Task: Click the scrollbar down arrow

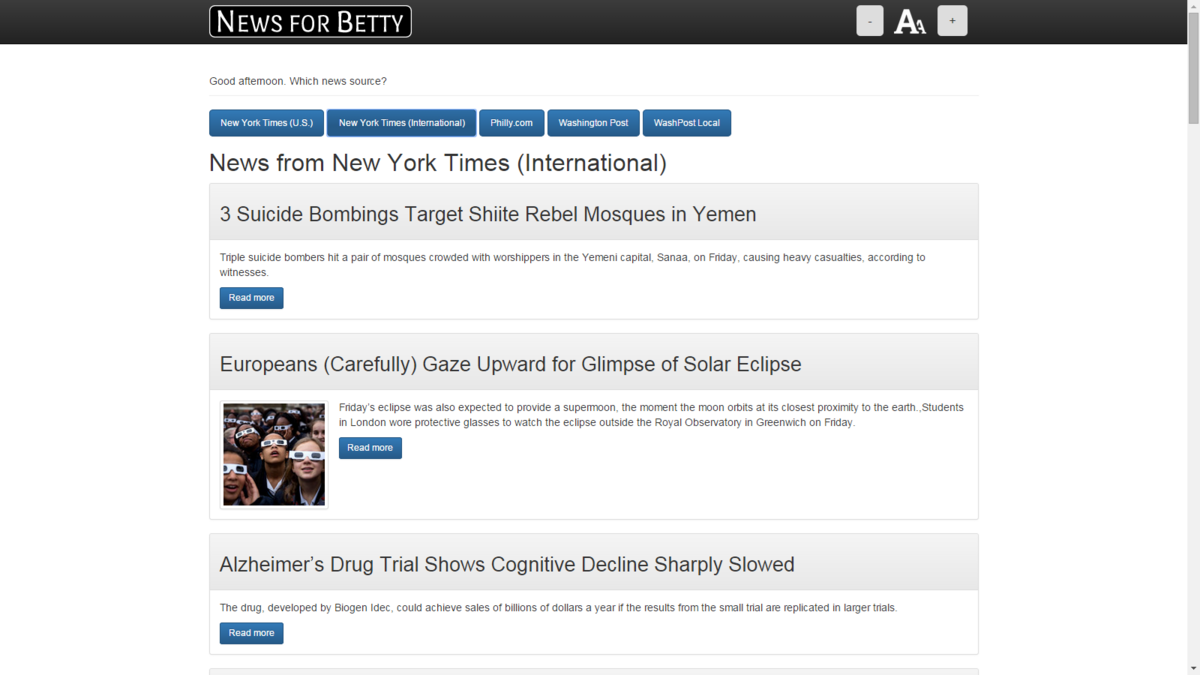Action: coord(1193,668)
